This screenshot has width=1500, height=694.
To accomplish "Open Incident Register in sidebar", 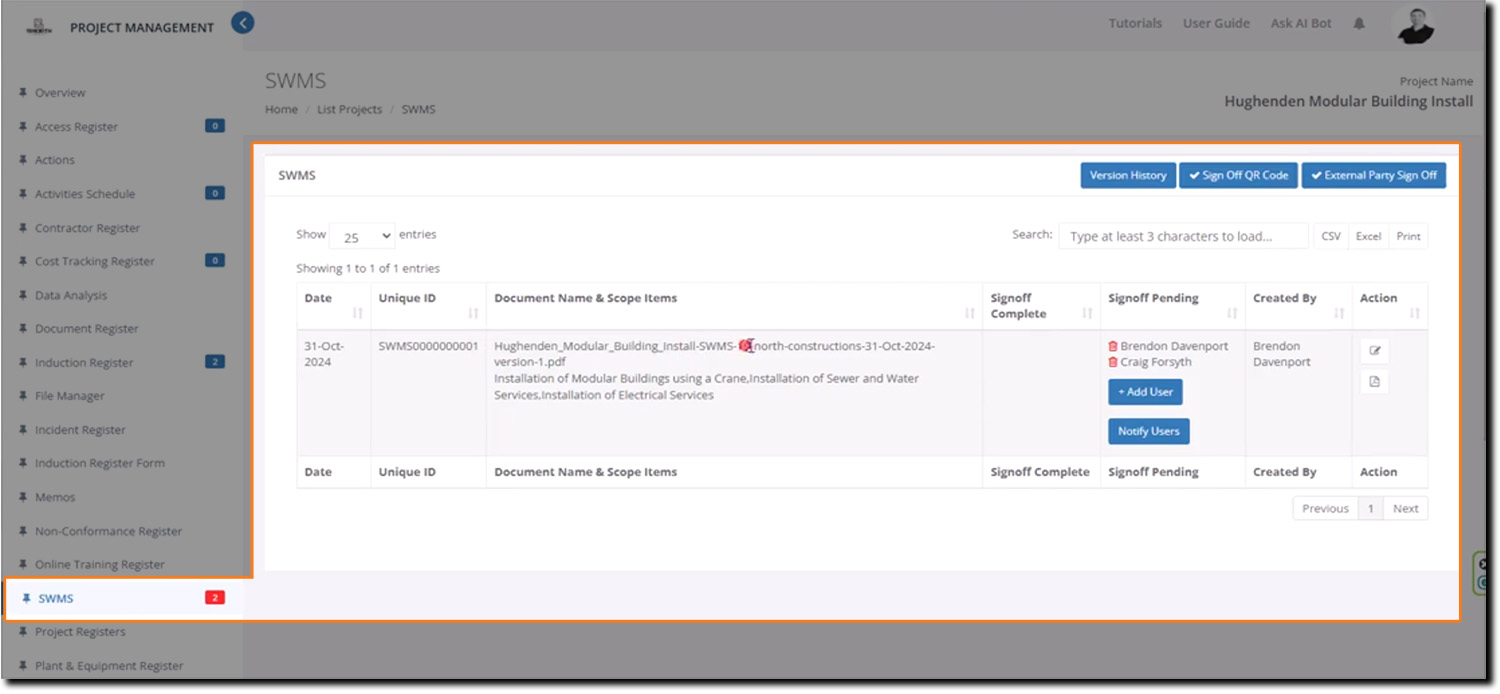I will pyautogui.click(x=80, y=430).
